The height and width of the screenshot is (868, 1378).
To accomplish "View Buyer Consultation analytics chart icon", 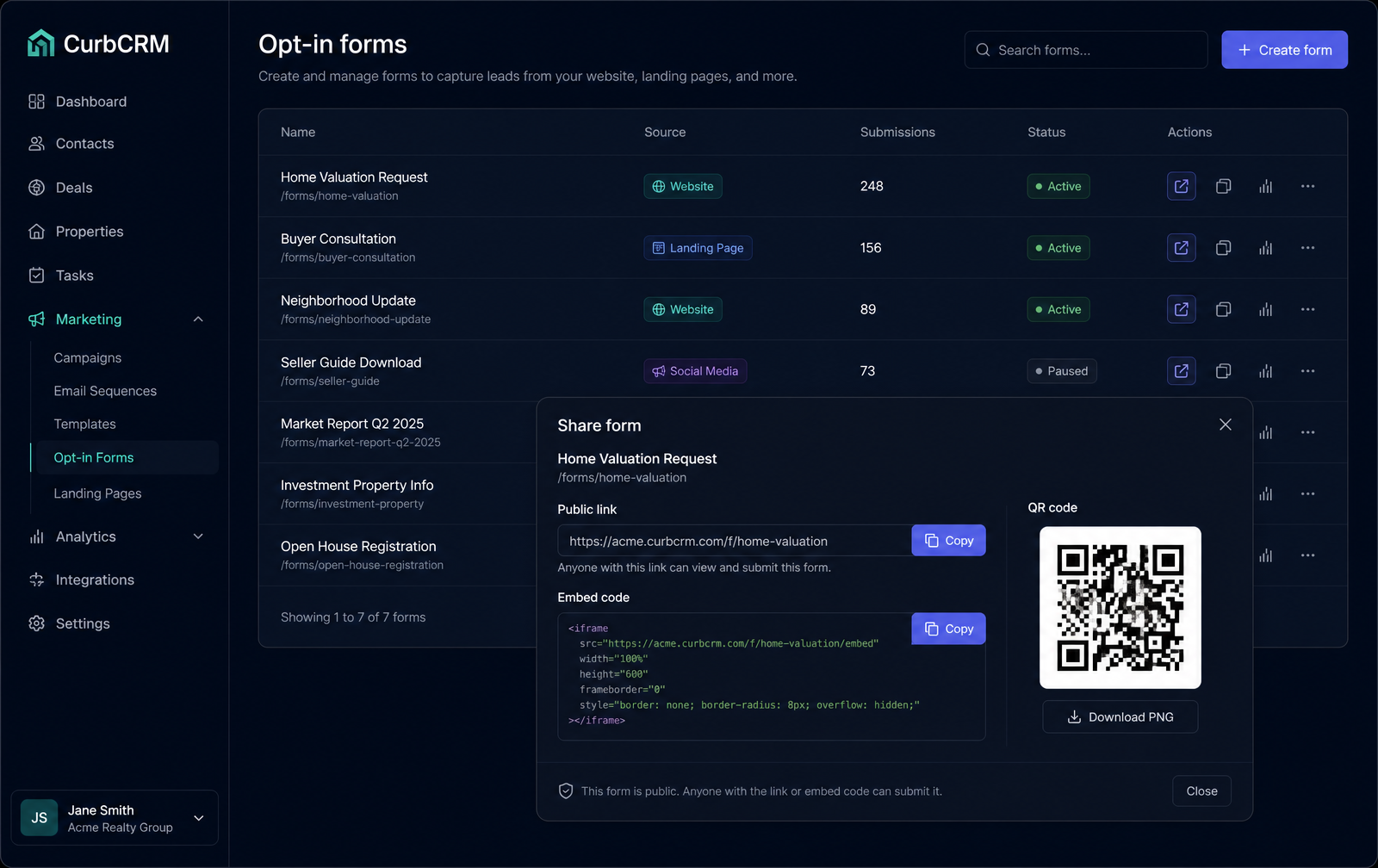I will 1265,248.
